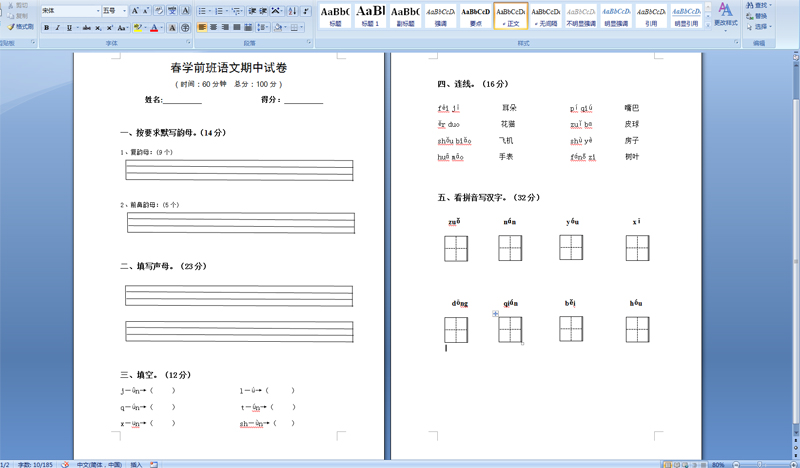Open the bullets list dropdown

(x=210, y=11)
